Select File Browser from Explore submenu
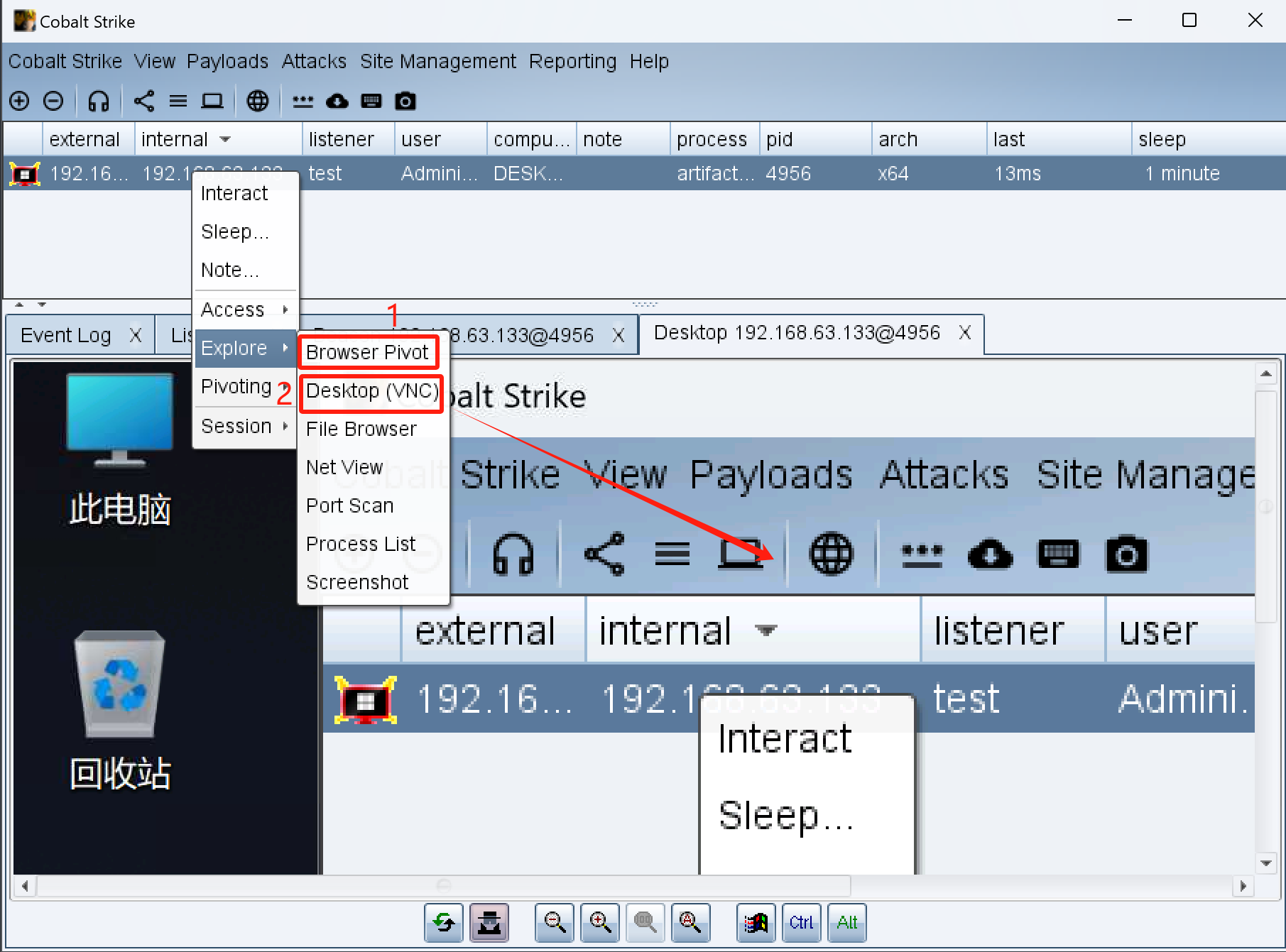Image resolution: width=1286 pixels, height=952 pixels. point(374,429)
